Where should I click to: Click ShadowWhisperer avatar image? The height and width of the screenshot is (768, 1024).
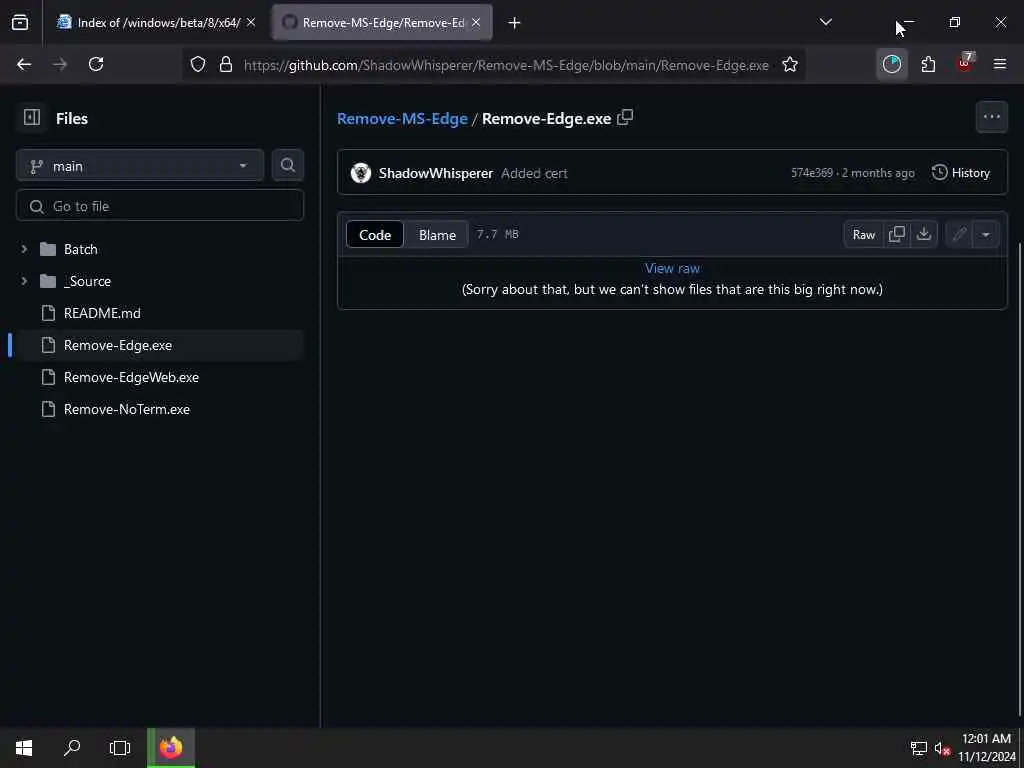pyautogui.click(x=361, y=173)
